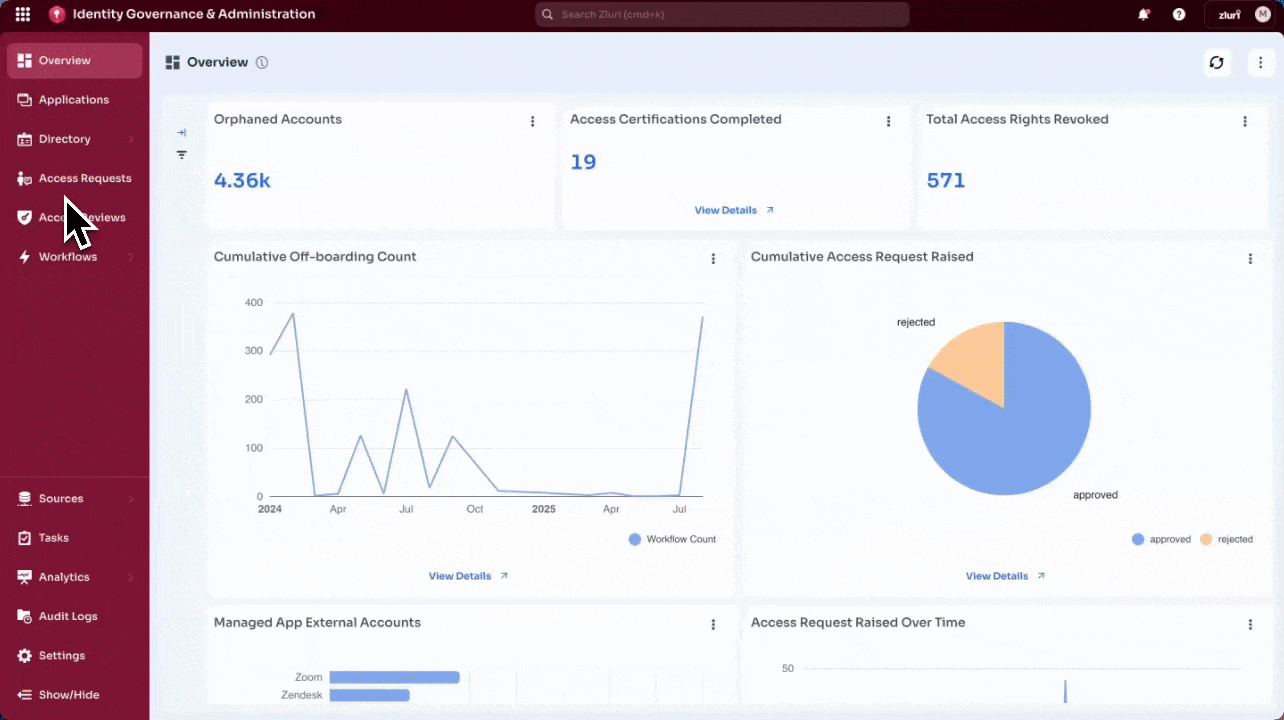Toggle Workflow Count legend series
1284x720 pixels.
pyautogui.click(x=672, y=539)
